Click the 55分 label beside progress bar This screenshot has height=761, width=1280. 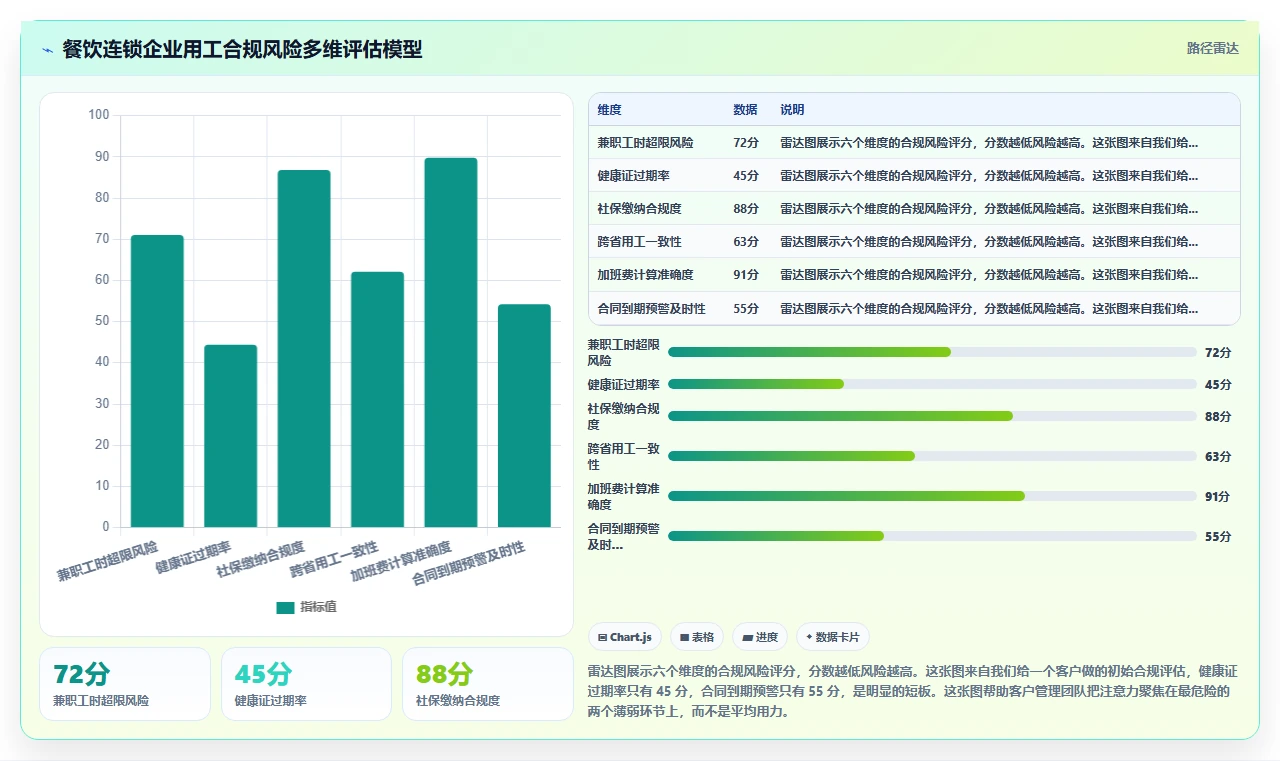(1218, 537)
